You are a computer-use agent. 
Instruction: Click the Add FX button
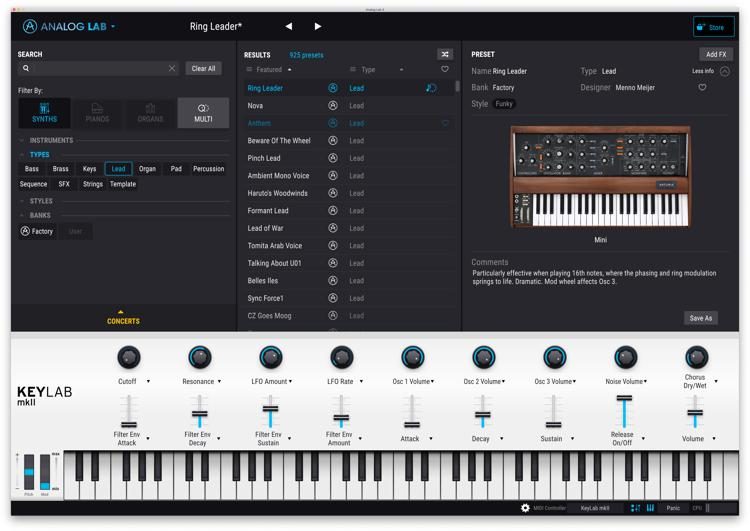coord(716,55)
